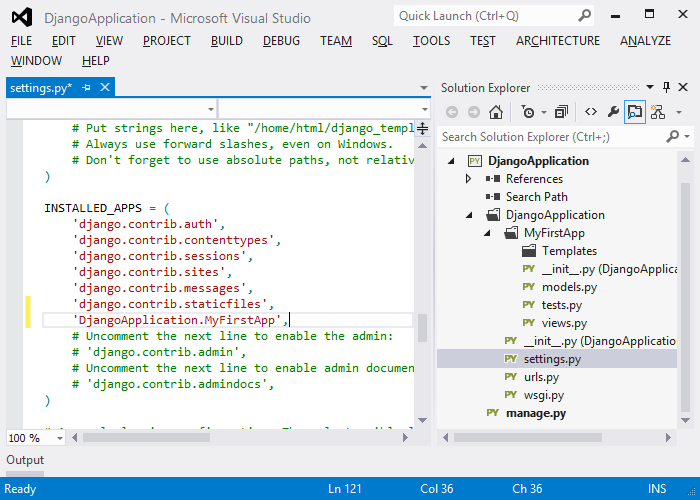Collapse the MyFirstApp folder node
The image size is (700, 500).
pyautogui.click(x=486, y=233)
